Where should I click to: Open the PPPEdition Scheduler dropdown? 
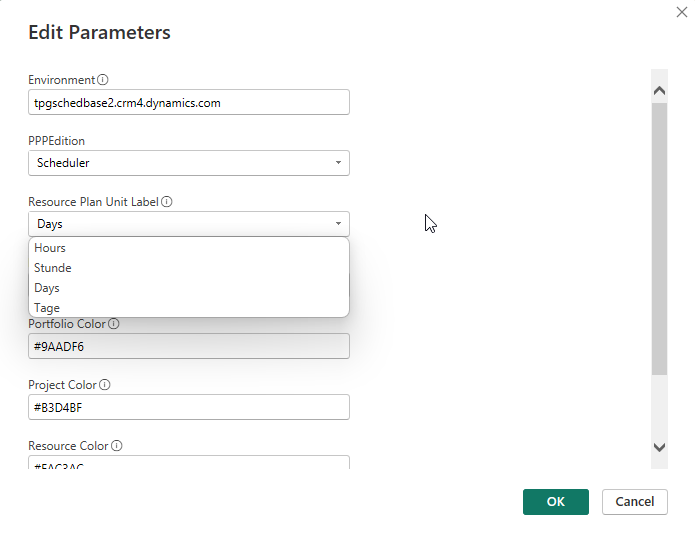(189, 163)
